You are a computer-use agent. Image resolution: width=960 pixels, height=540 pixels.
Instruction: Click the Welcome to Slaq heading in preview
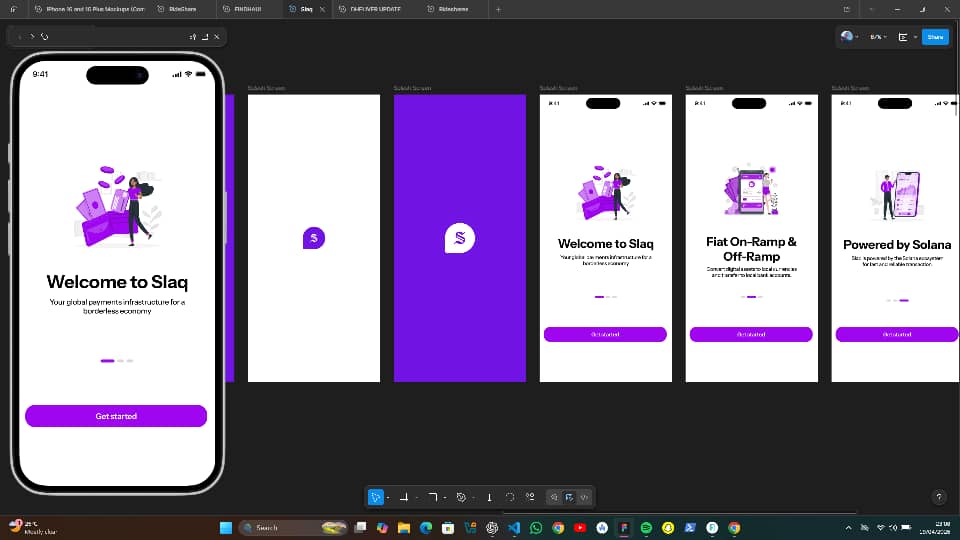pyautogui.click(x=117, y=282)
